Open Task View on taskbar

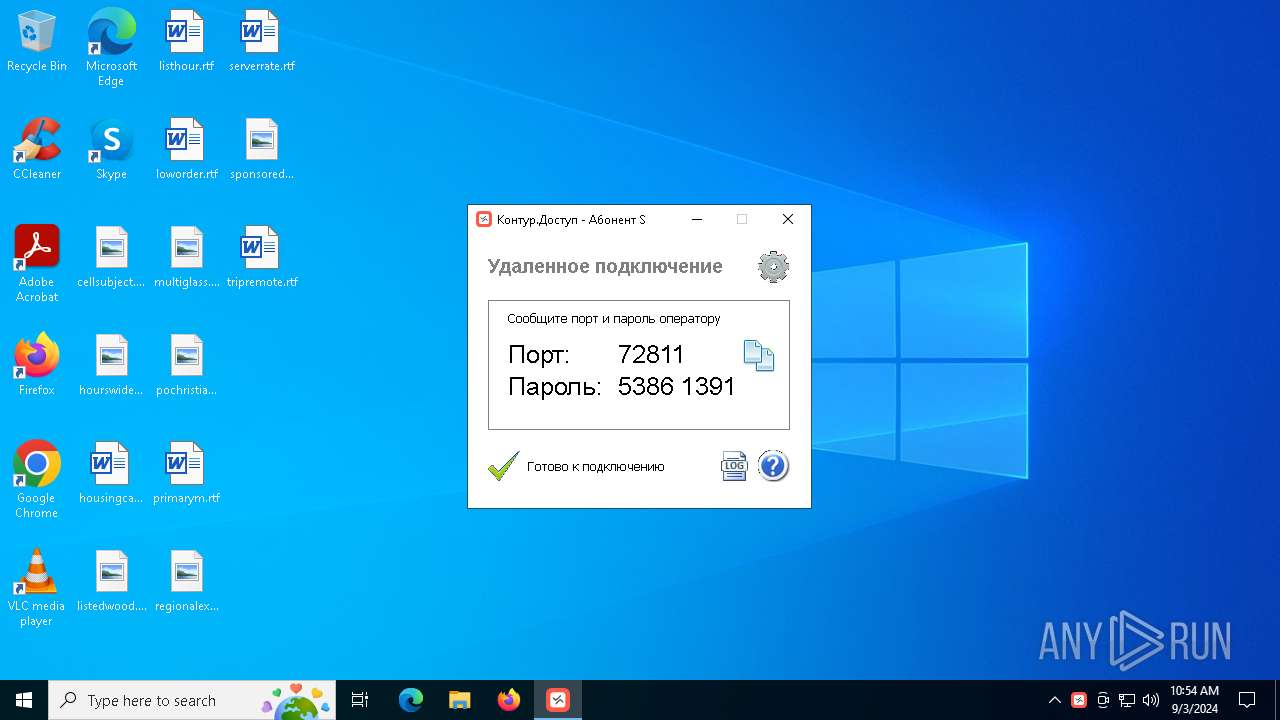(360, 700)
